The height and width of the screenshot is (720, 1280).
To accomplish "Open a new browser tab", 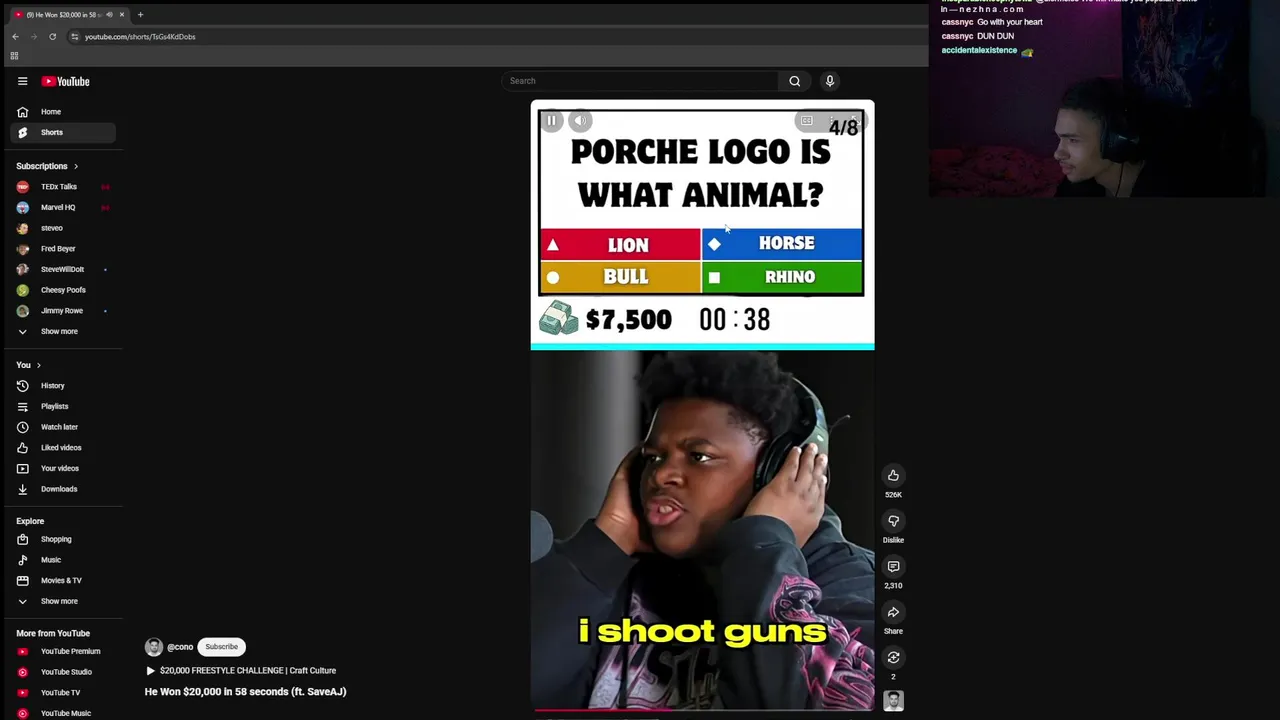I will pyautogui.click(x=140, y=14).
